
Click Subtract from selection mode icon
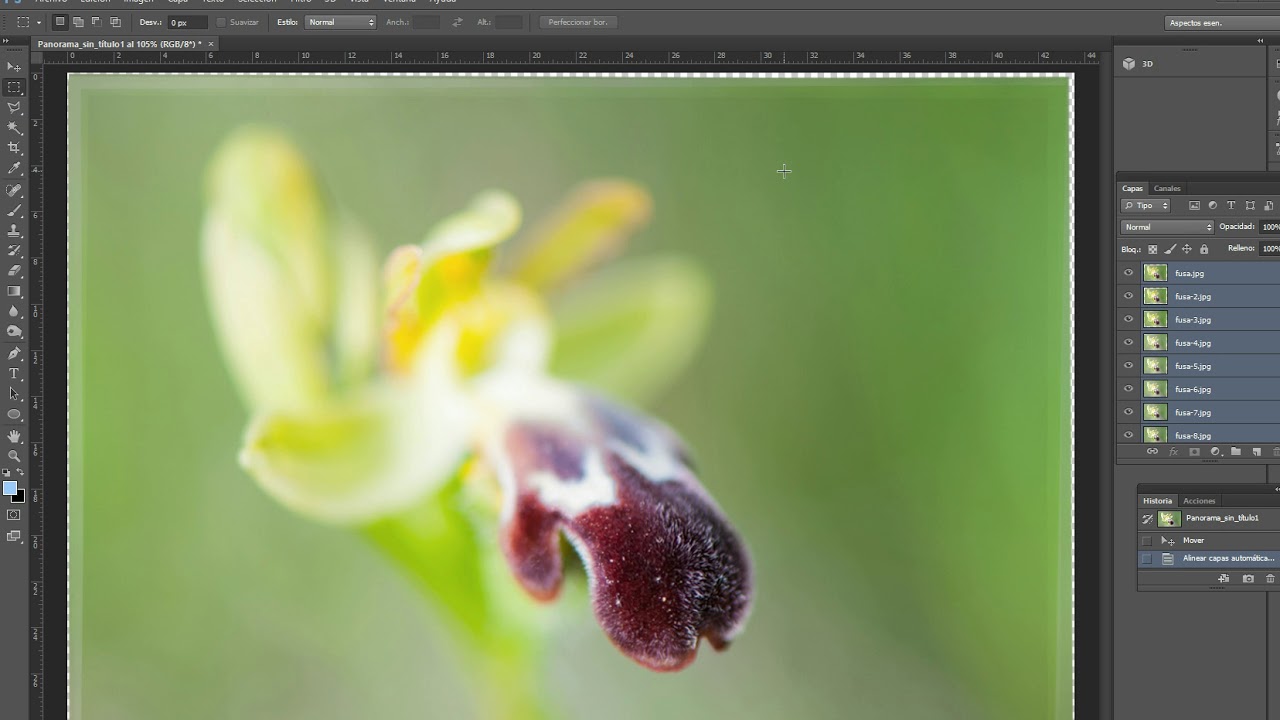(x=96, y=21)
